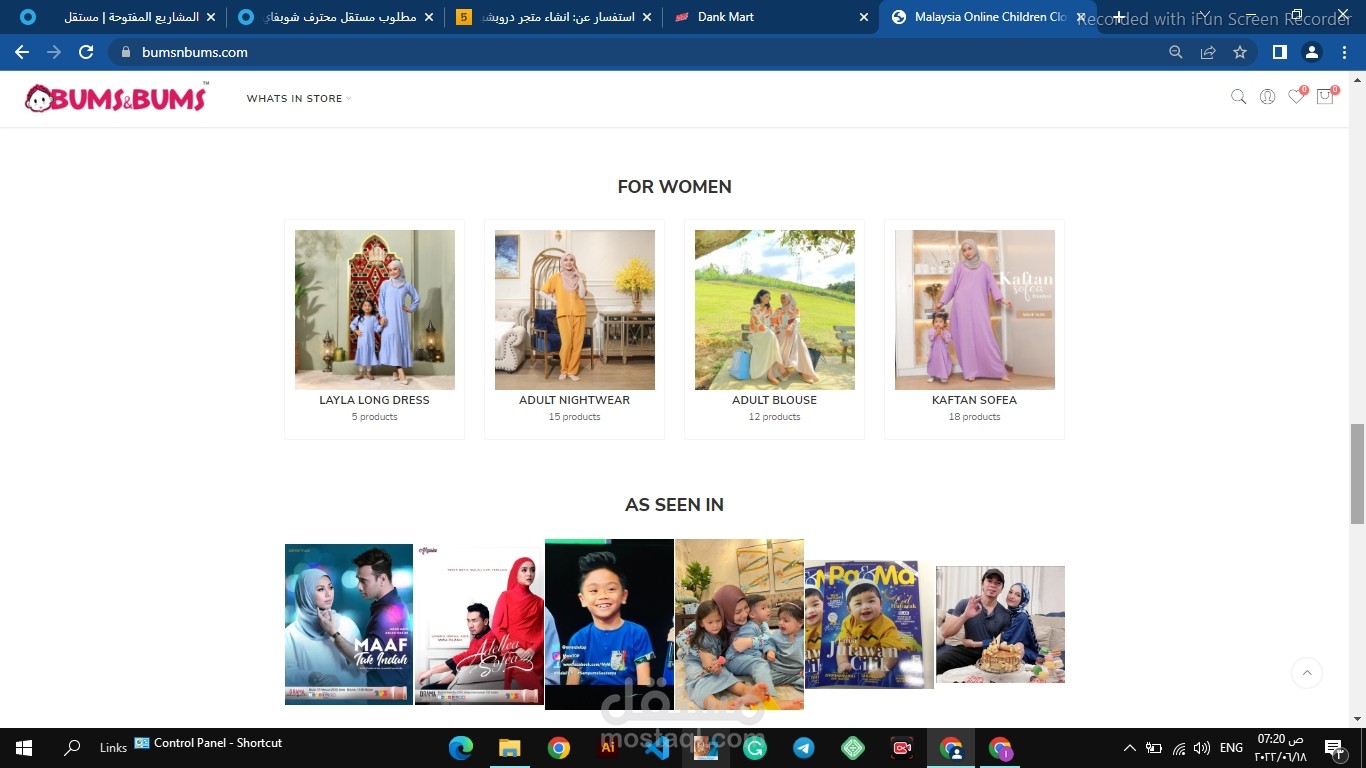Bookmark this page with star icon
The image size is (1366, 768).
pos(1240,52)
